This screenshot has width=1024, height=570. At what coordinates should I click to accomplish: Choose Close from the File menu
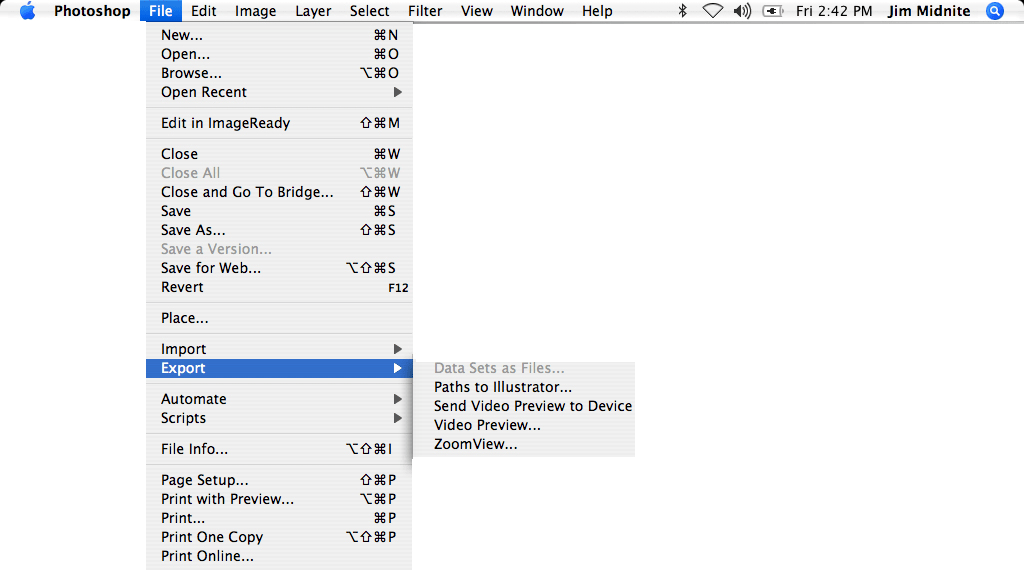coord(279,154)
